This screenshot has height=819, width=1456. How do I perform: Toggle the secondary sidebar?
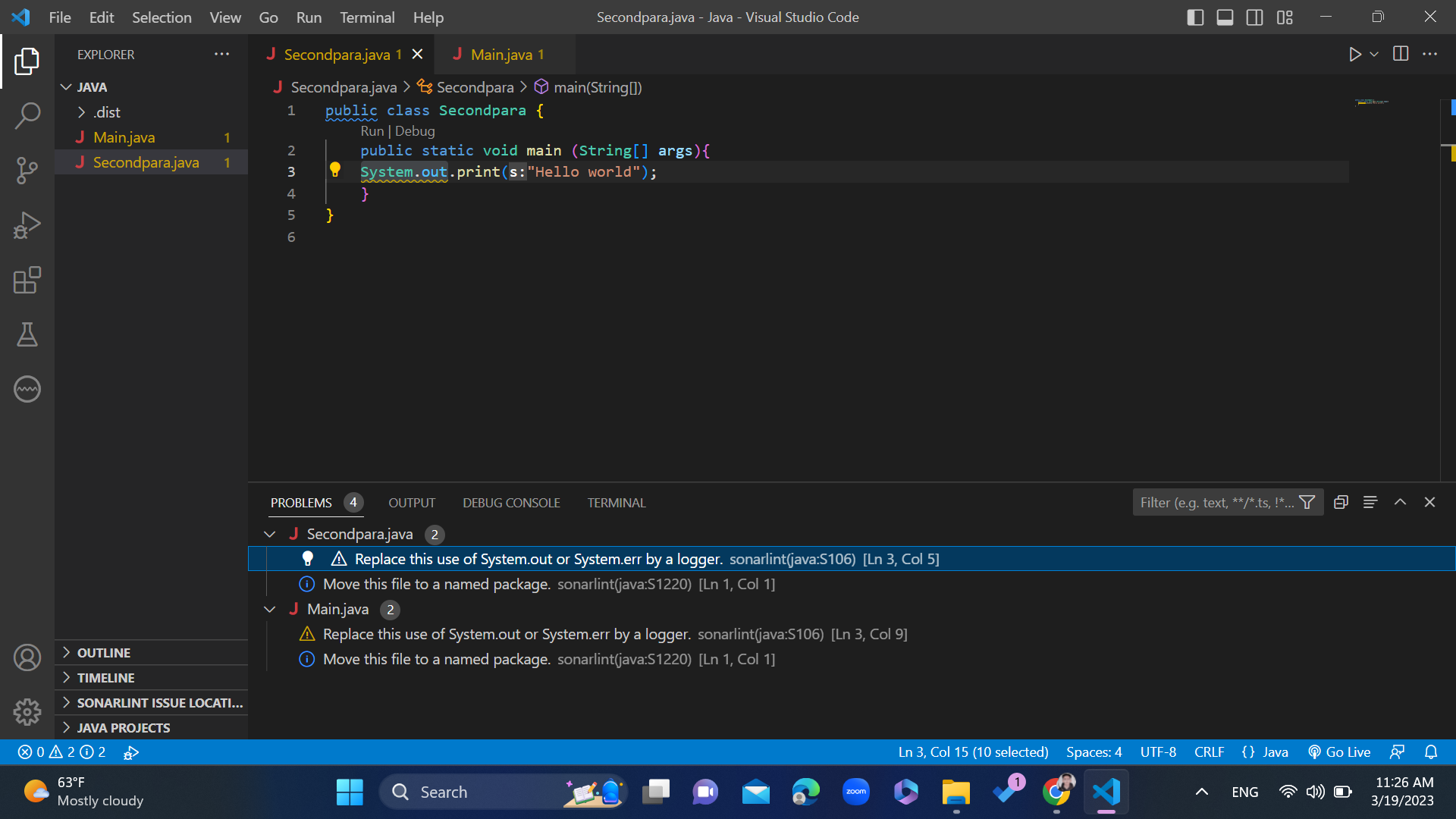click(x=1254, y=17)
